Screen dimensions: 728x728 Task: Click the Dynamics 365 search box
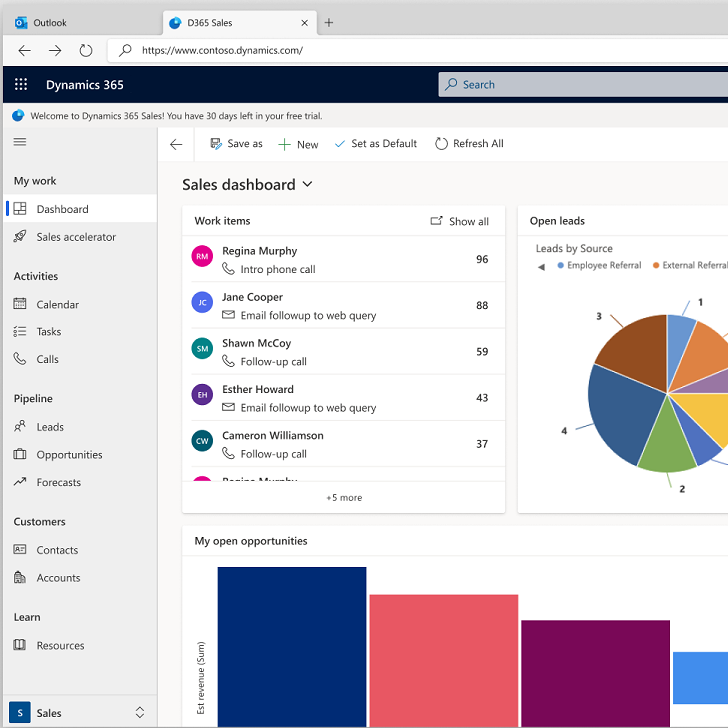coord(583,84)
